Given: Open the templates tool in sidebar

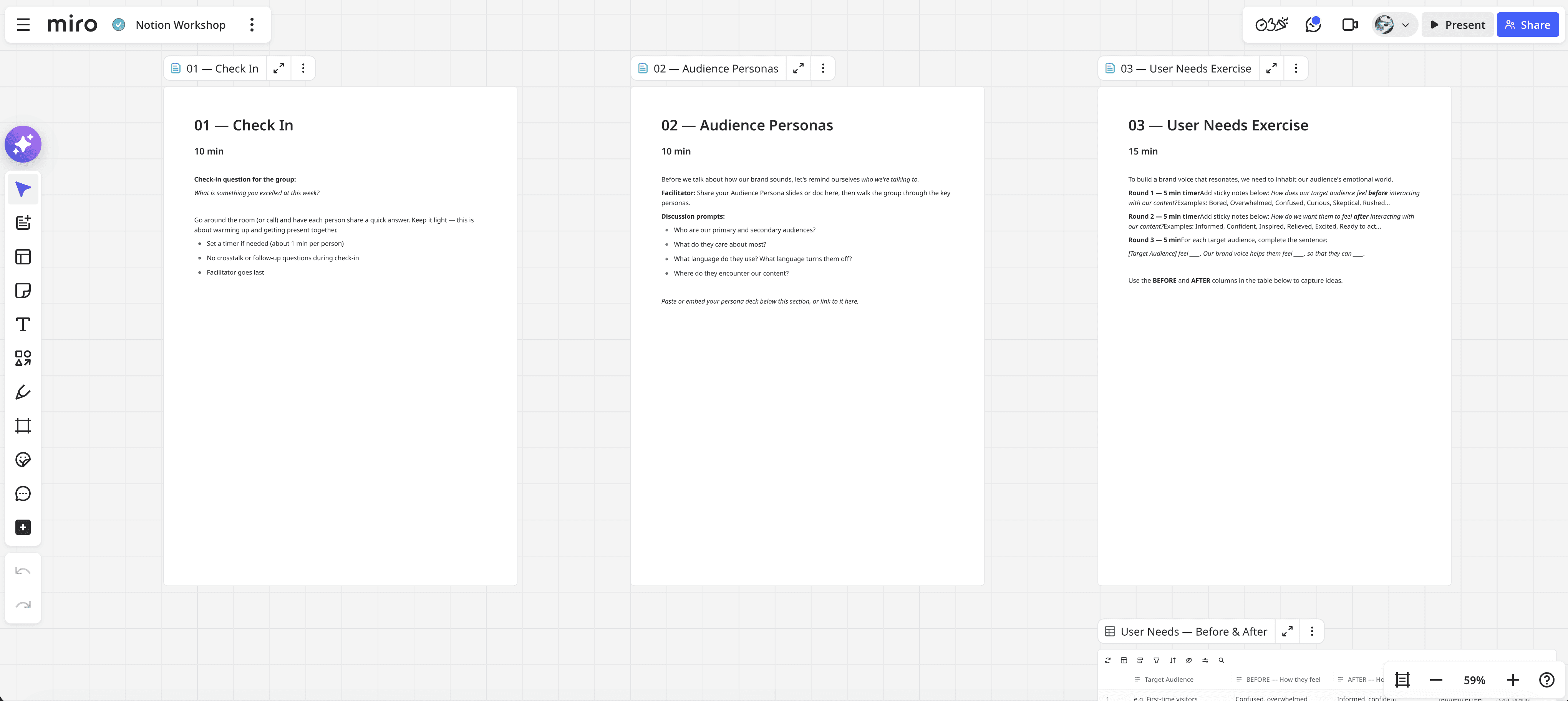Looking at the screenshot, I should coord(23,256).
